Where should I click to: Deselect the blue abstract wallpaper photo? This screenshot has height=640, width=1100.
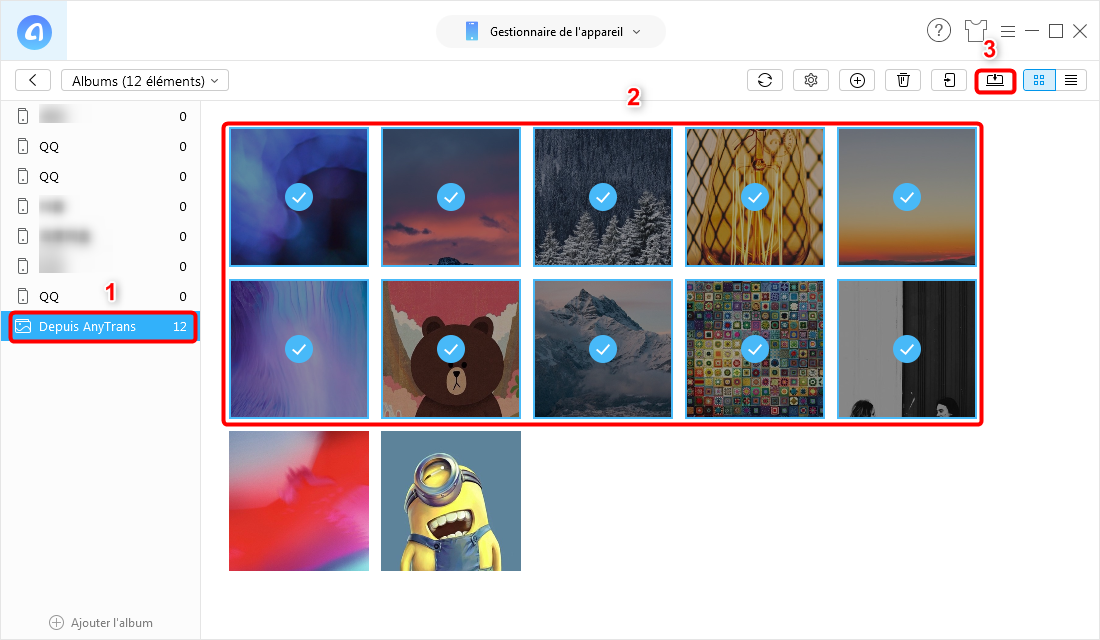299,196
